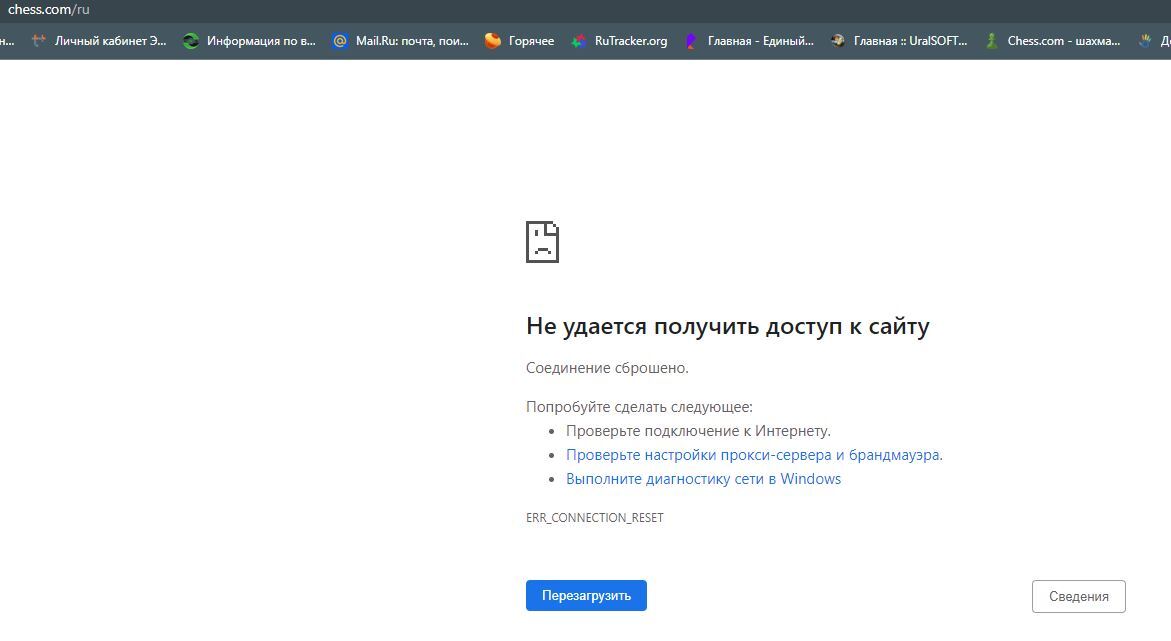The height and width of the screenshot is (641, 1171).
Task: Click the sad page error icon
Action: [542, 242]
